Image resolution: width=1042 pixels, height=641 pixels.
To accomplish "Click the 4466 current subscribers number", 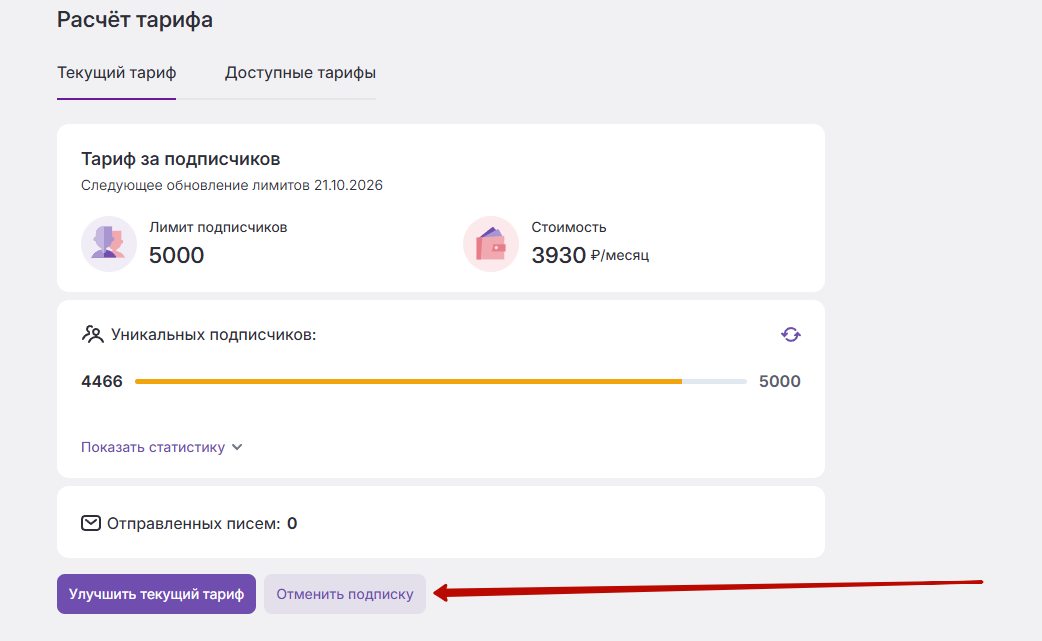I will coord(102,381).
